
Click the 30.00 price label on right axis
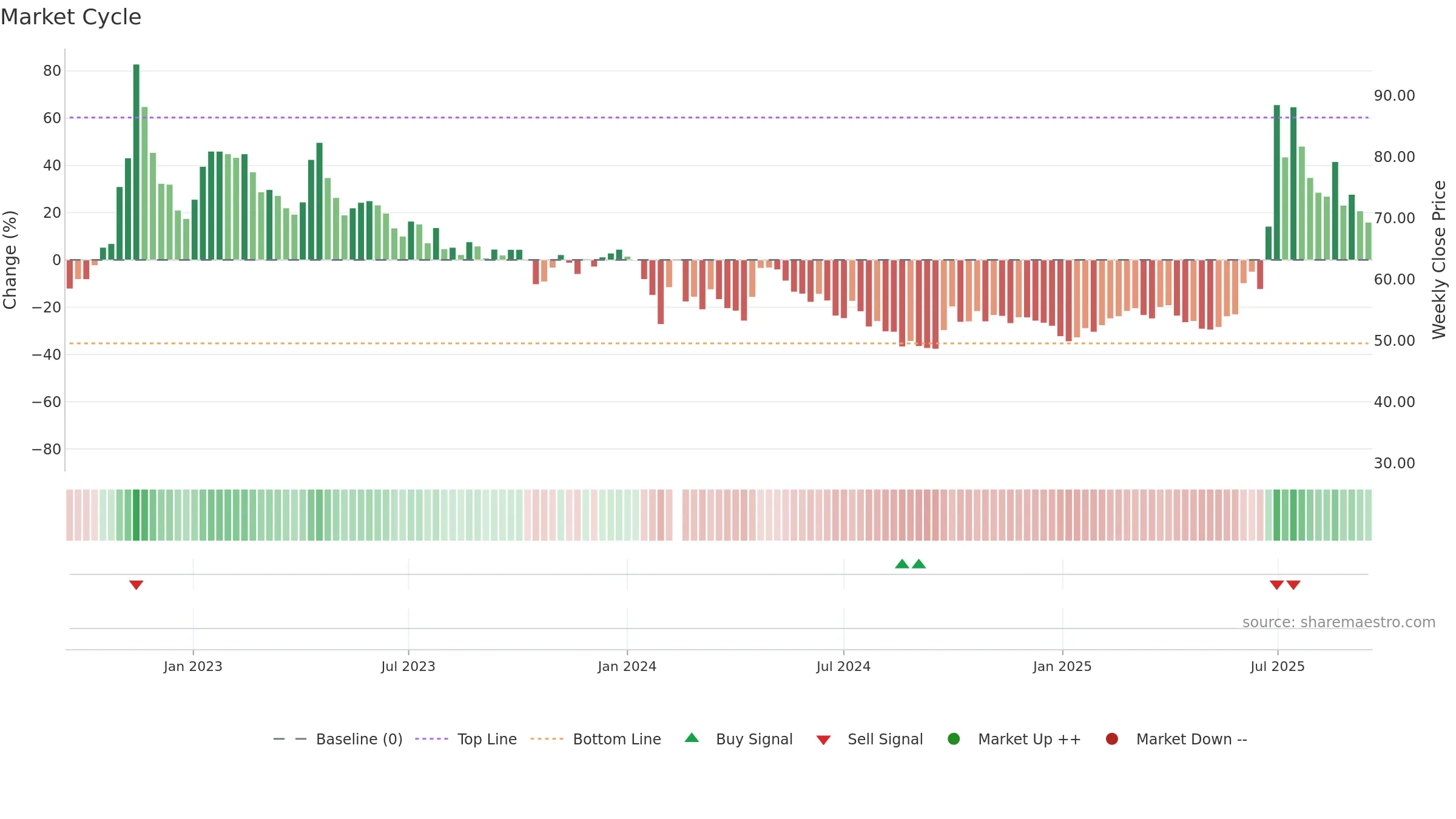[1395, 463]
